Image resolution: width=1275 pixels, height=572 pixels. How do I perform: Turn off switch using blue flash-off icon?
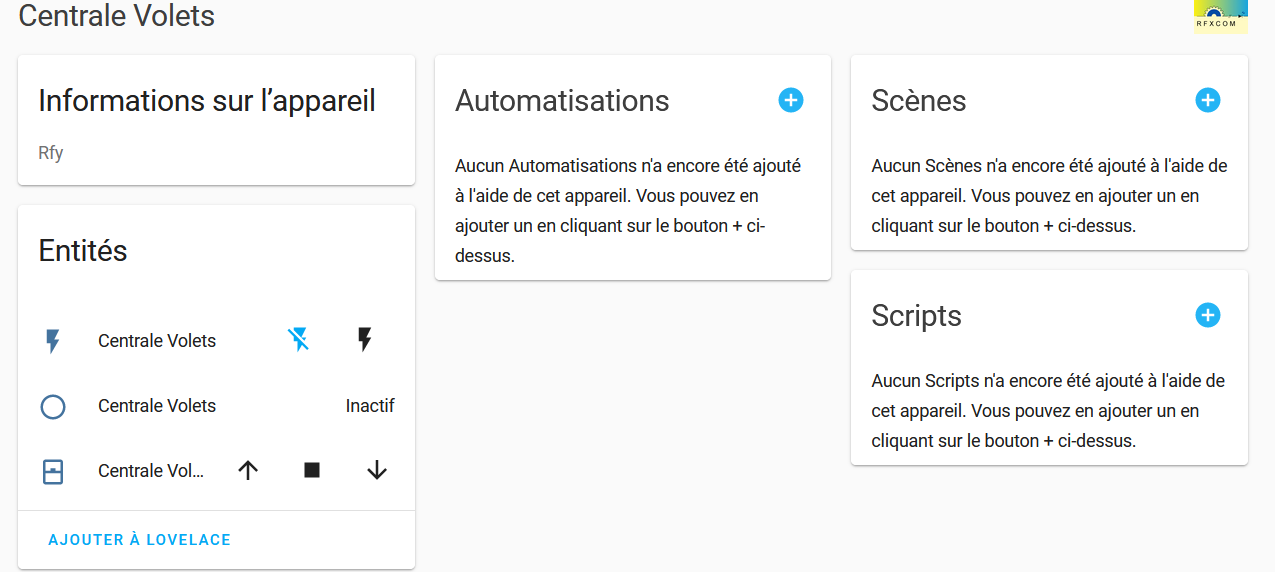click(x=298, y=340)
